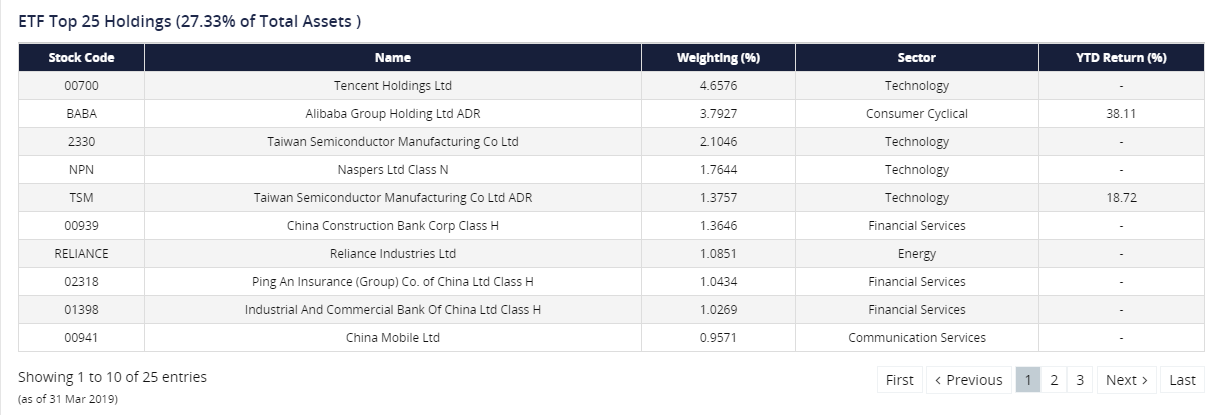Click Tencent Holdings Ltd name
1218x415 pixels.
tap(393, 86)
